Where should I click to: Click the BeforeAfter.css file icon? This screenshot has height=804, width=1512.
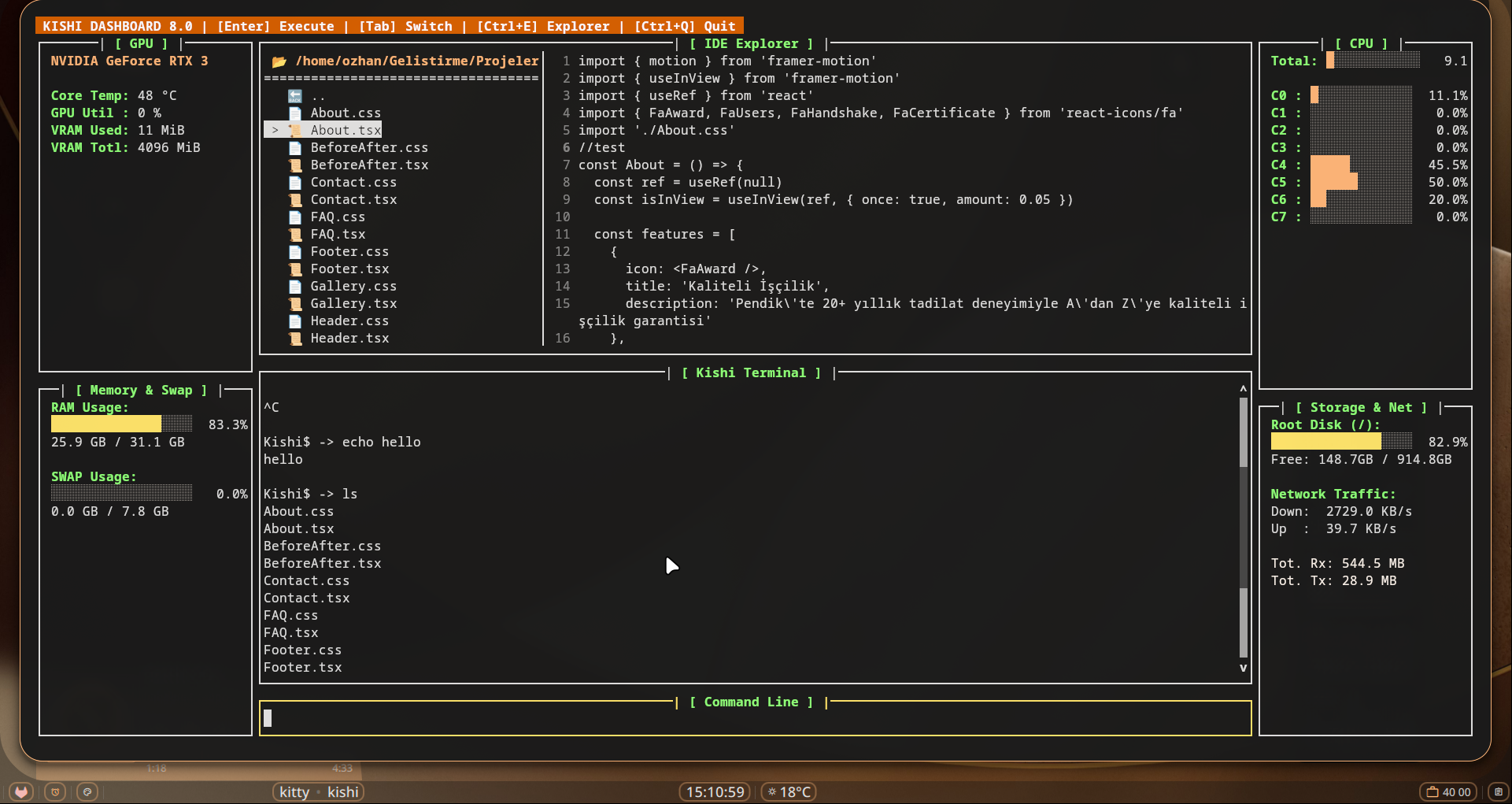(295, 148)
